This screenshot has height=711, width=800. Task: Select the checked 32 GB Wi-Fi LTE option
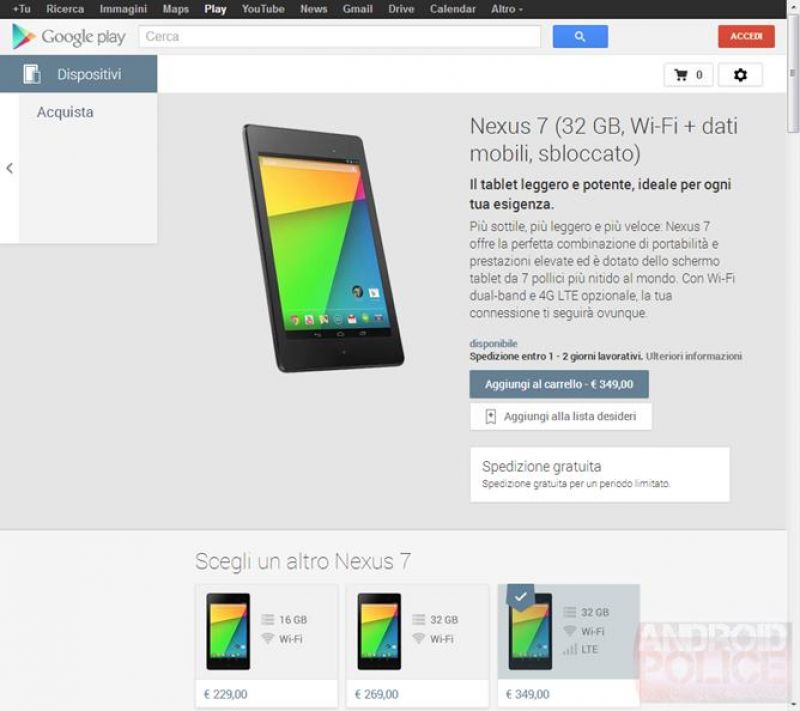tap(568, 646)
